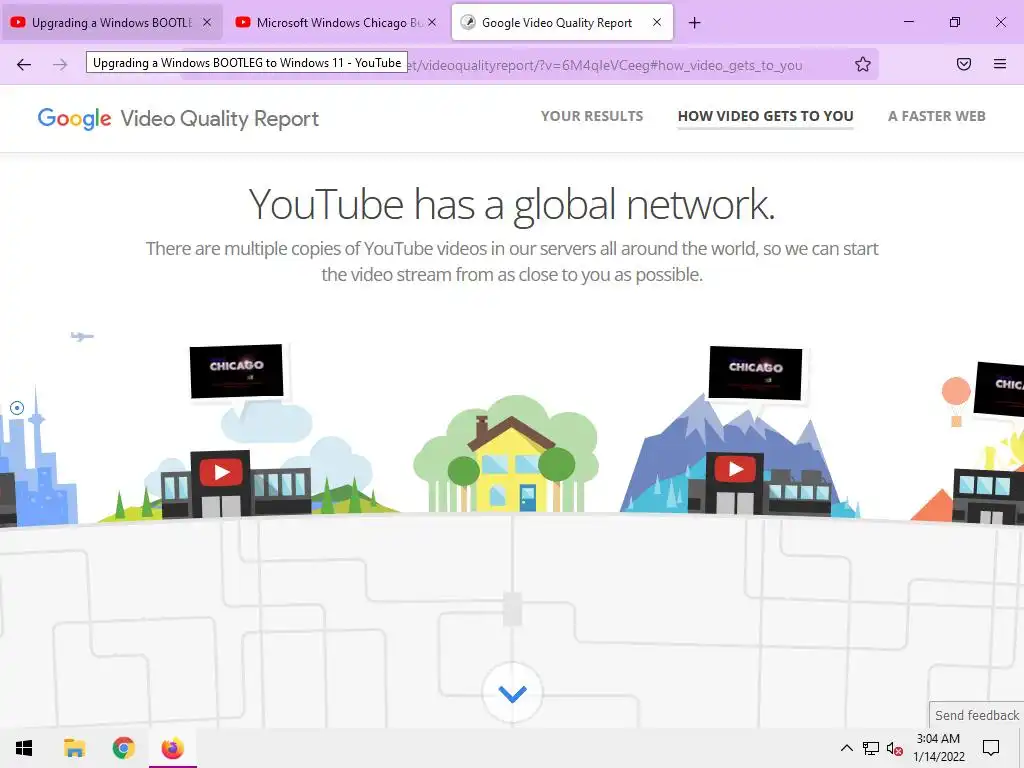This screenshot has height=768, width=1024.
Task: Open the network status tray icon
Action: [x=871, y=748]
